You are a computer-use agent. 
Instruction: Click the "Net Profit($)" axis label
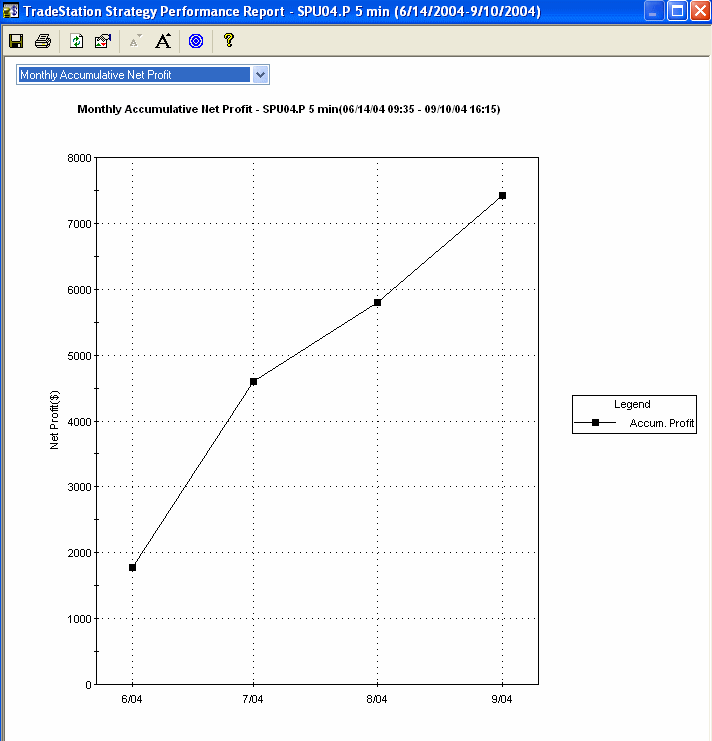point(54,420)
